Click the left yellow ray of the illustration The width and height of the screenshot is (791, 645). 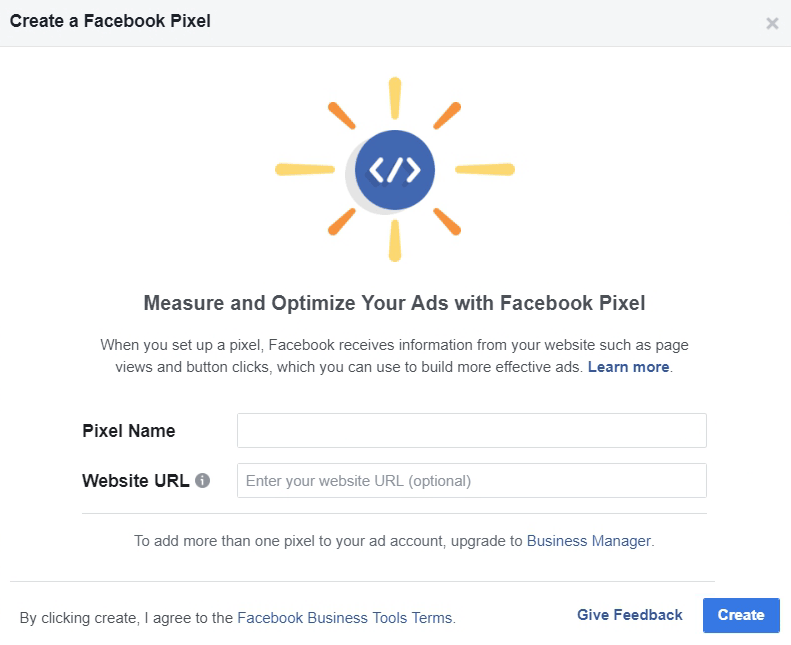click(304, 169)
